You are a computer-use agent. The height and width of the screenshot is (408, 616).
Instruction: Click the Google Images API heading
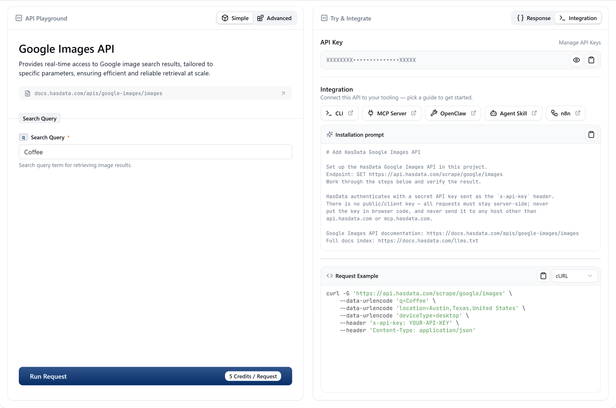66,49
